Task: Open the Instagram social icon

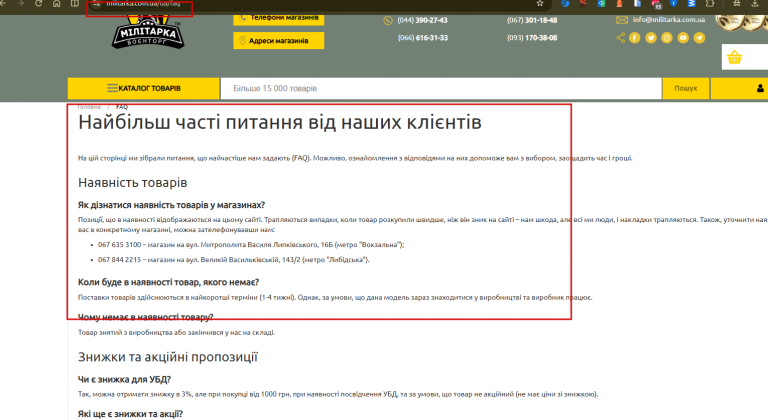Action: (667, 38)
